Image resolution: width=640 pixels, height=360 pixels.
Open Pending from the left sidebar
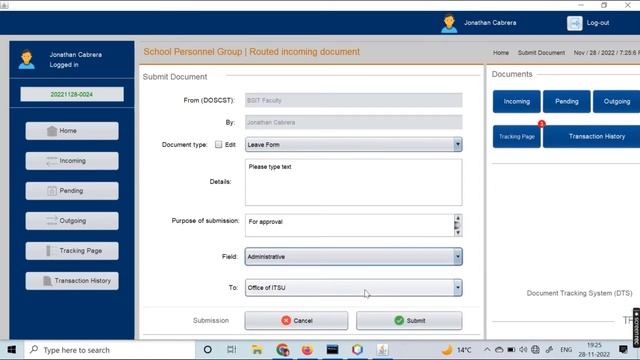point(72,191)
